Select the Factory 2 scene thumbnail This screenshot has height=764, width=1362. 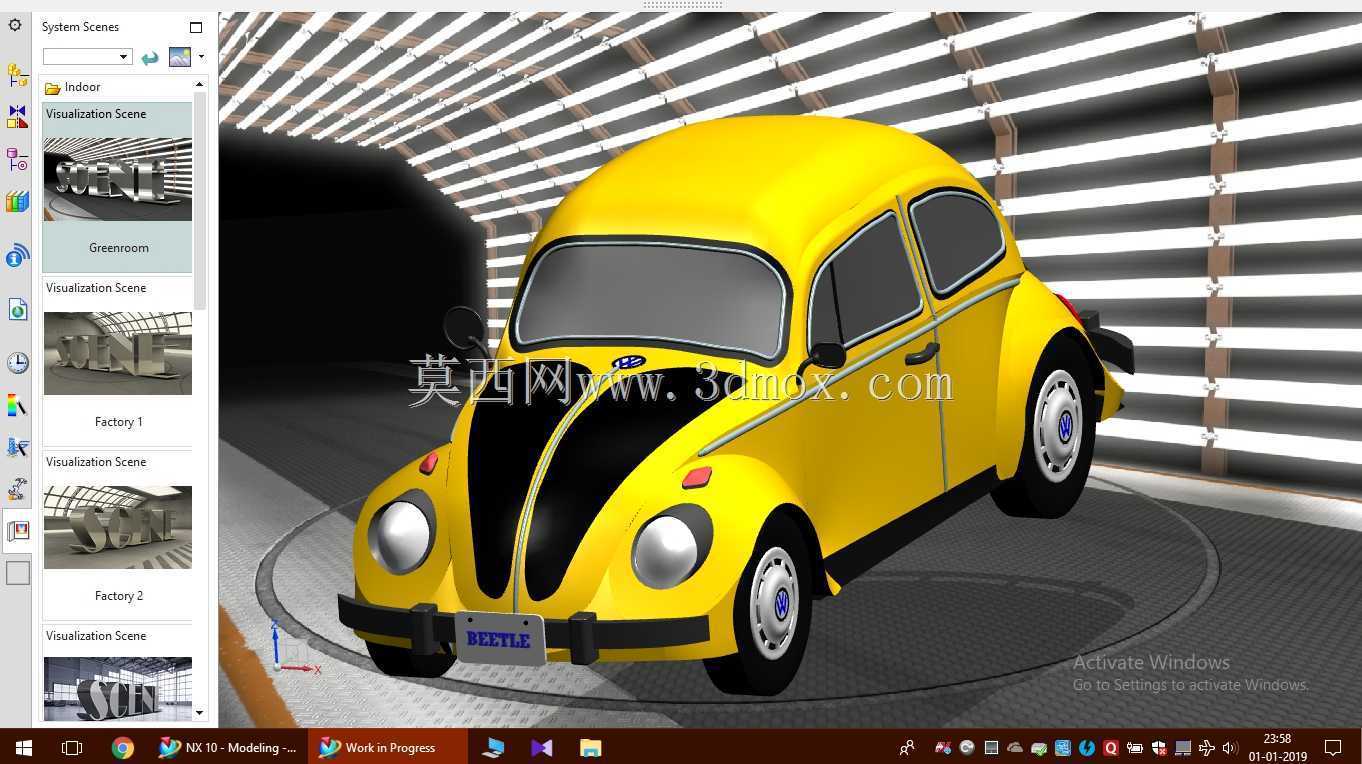[x=117, y=527]
